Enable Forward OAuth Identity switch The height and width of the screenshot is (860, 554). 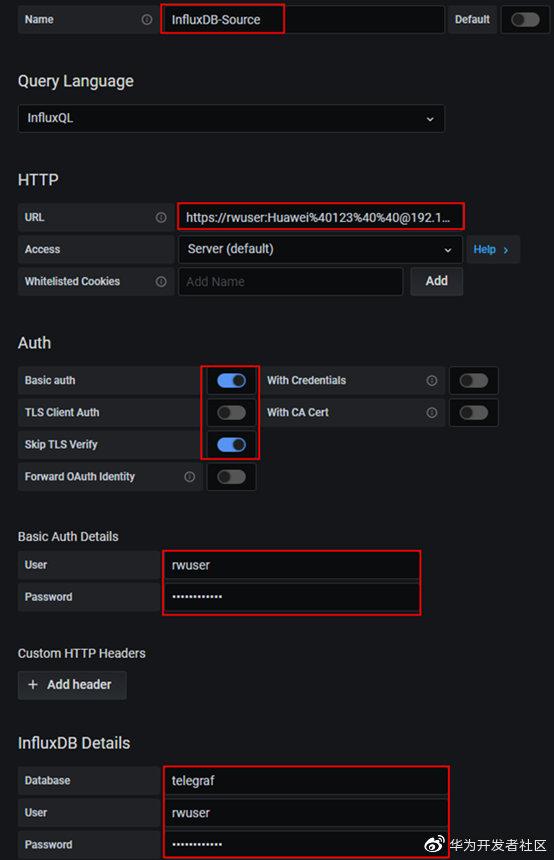(231, 477)
